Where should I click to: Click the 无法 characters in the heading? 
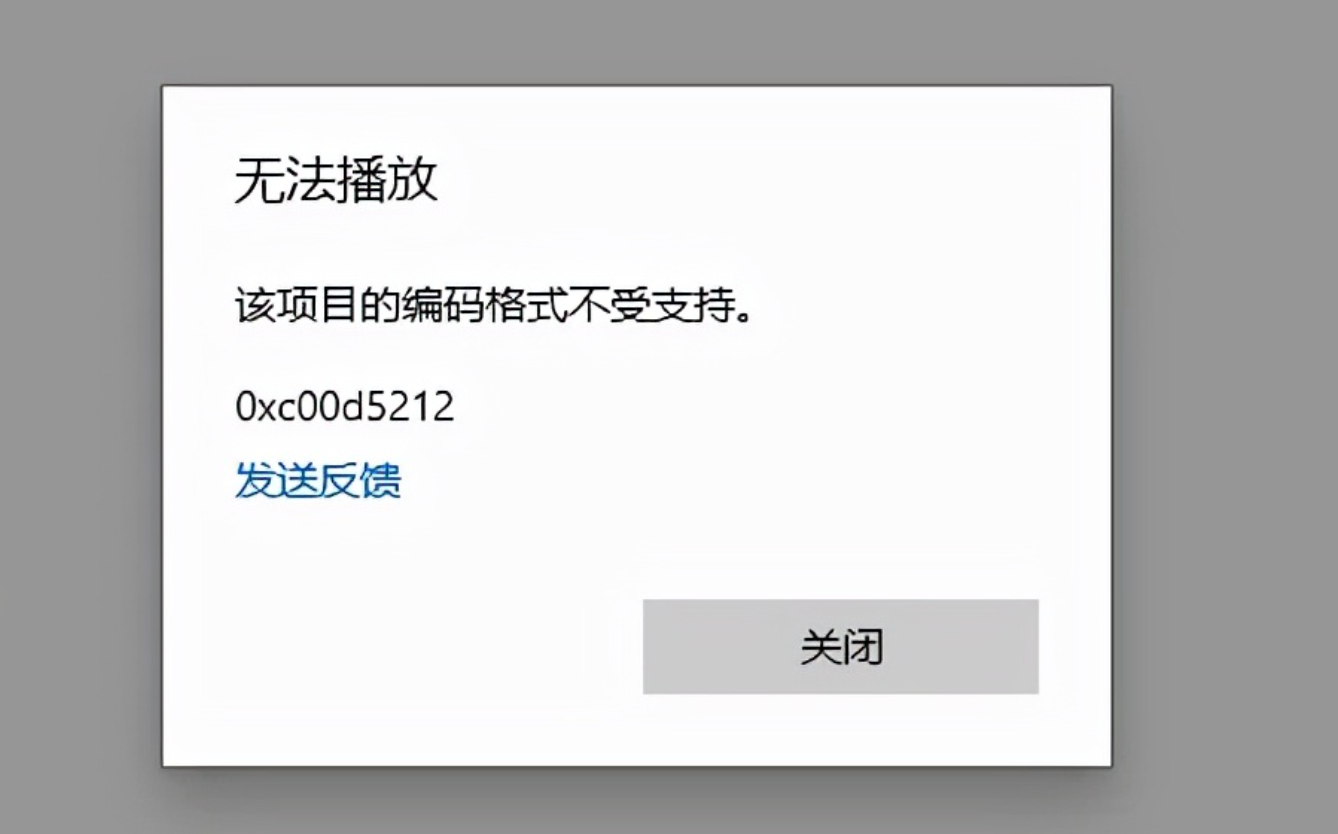click(x=285, y=181)
